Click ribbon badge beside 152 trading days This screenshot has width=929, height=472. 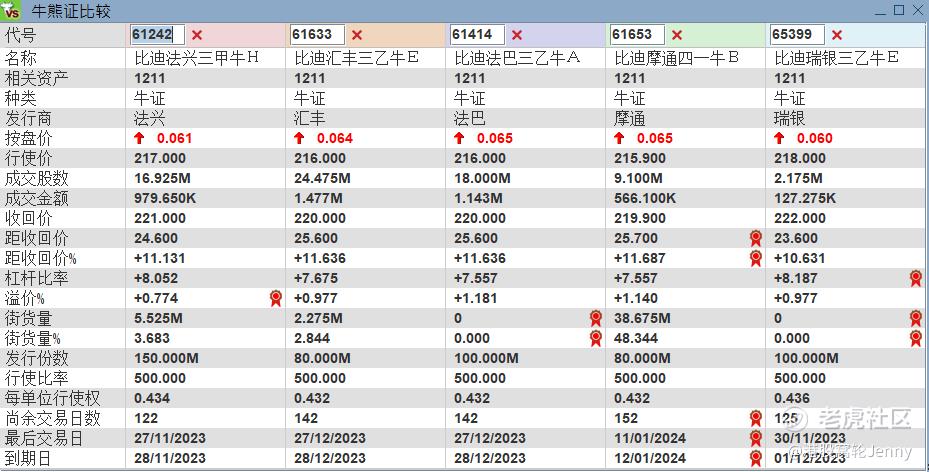[x=755, y=418]
